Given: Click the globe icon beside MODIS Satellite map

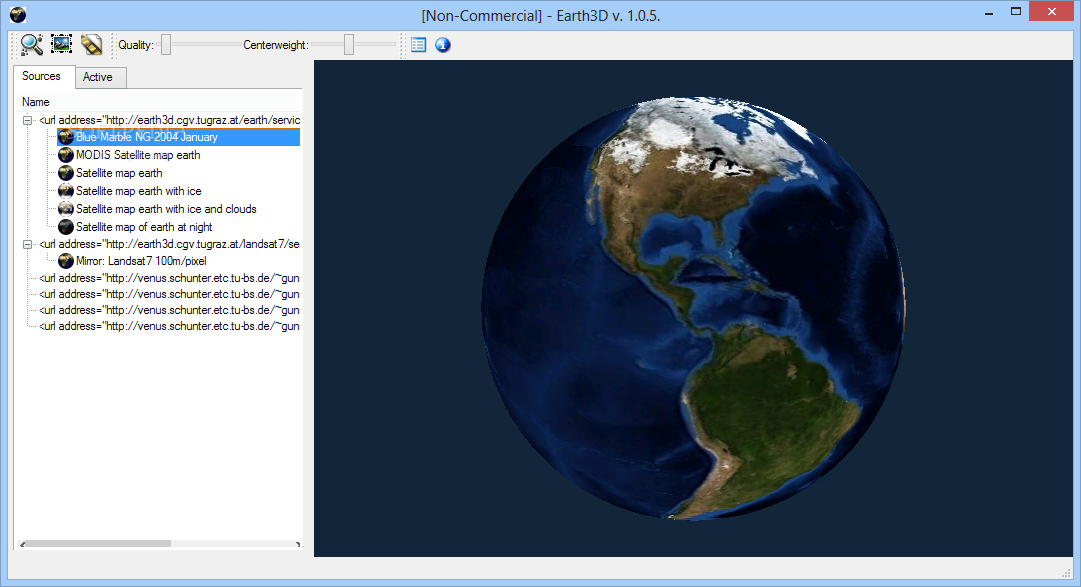Looking at the screenshot, I should point(65,155).
